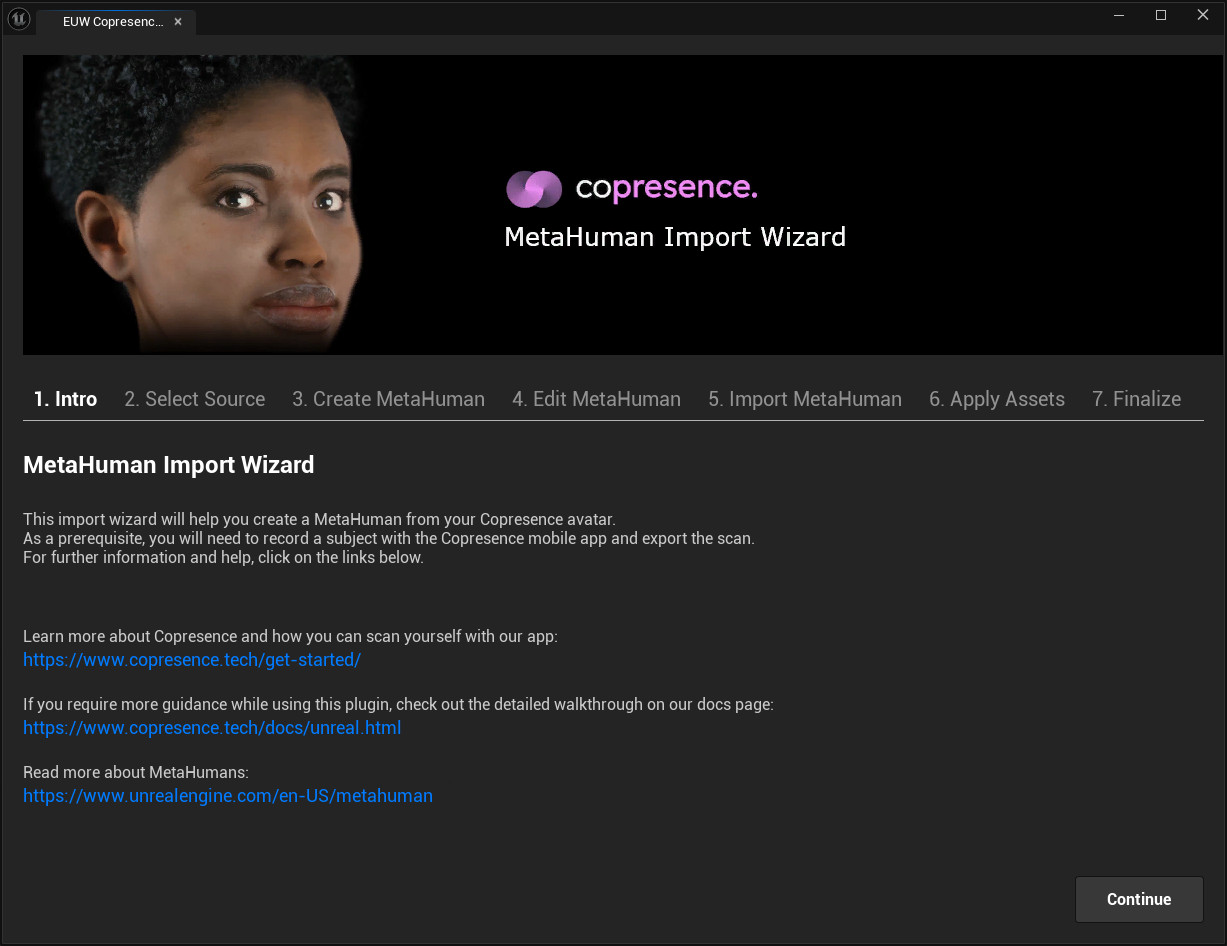
Task: Go to the 7. Finalize step
Action: click(x=1136, y=399)
